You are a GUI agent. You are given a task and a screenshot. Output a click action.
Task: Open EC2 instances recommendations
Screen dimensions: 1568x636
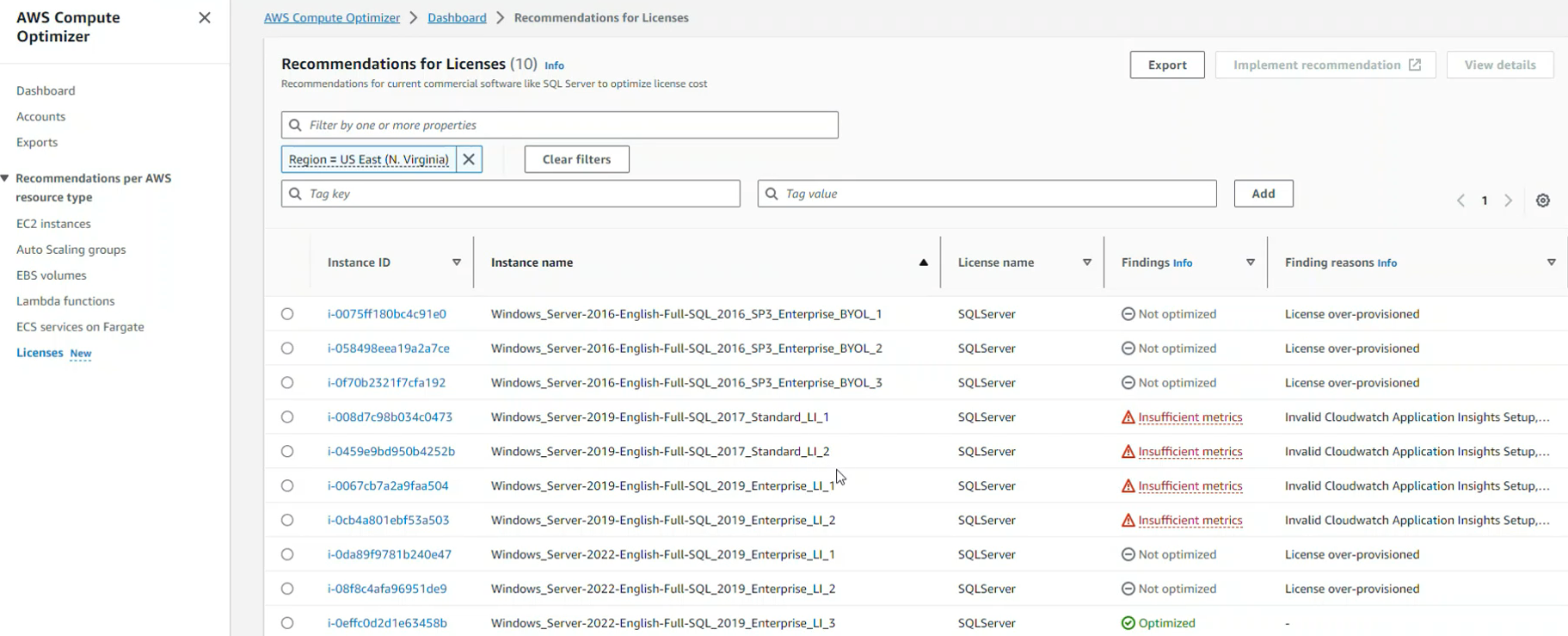pyautogui.click(x=53, y=224)
